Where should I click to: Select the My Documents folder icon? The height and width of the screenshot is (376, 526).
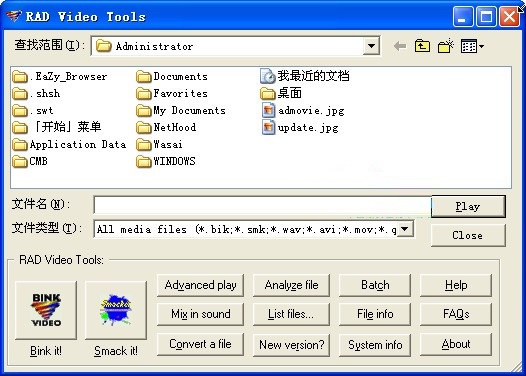[x=144, y=110]
